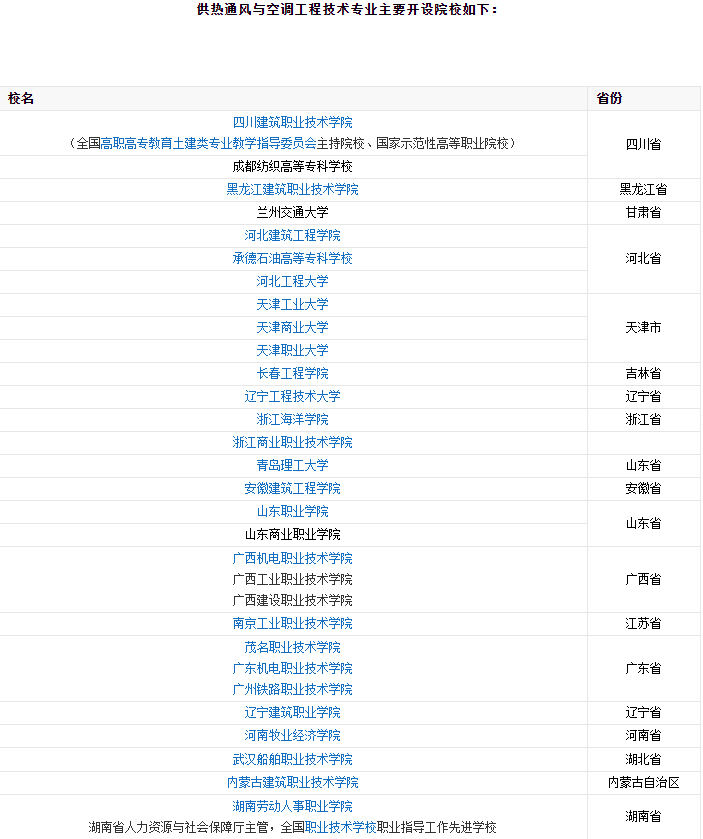Open the 天津工业大学 link
This screenshot has width=703, height=839.
(x=292, y=304)
